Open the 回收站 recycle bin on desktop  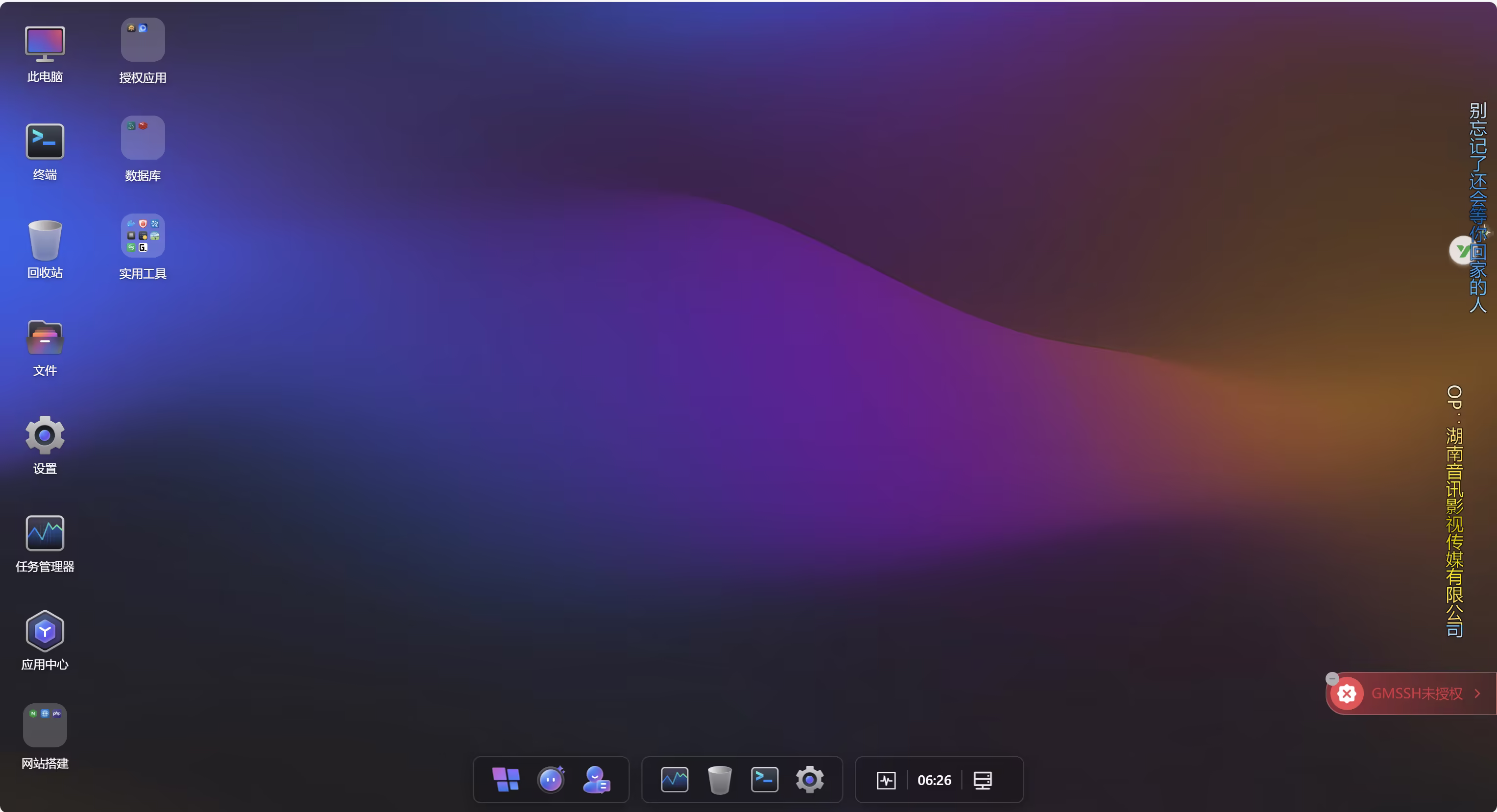45,240
